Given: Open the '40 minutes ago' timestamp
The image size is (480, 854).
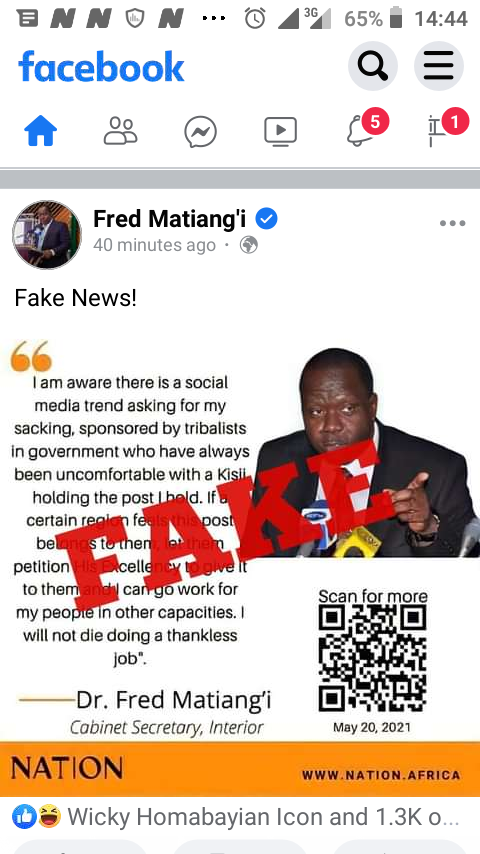Looking at the screenshot, I should click(x=154, y=245).
